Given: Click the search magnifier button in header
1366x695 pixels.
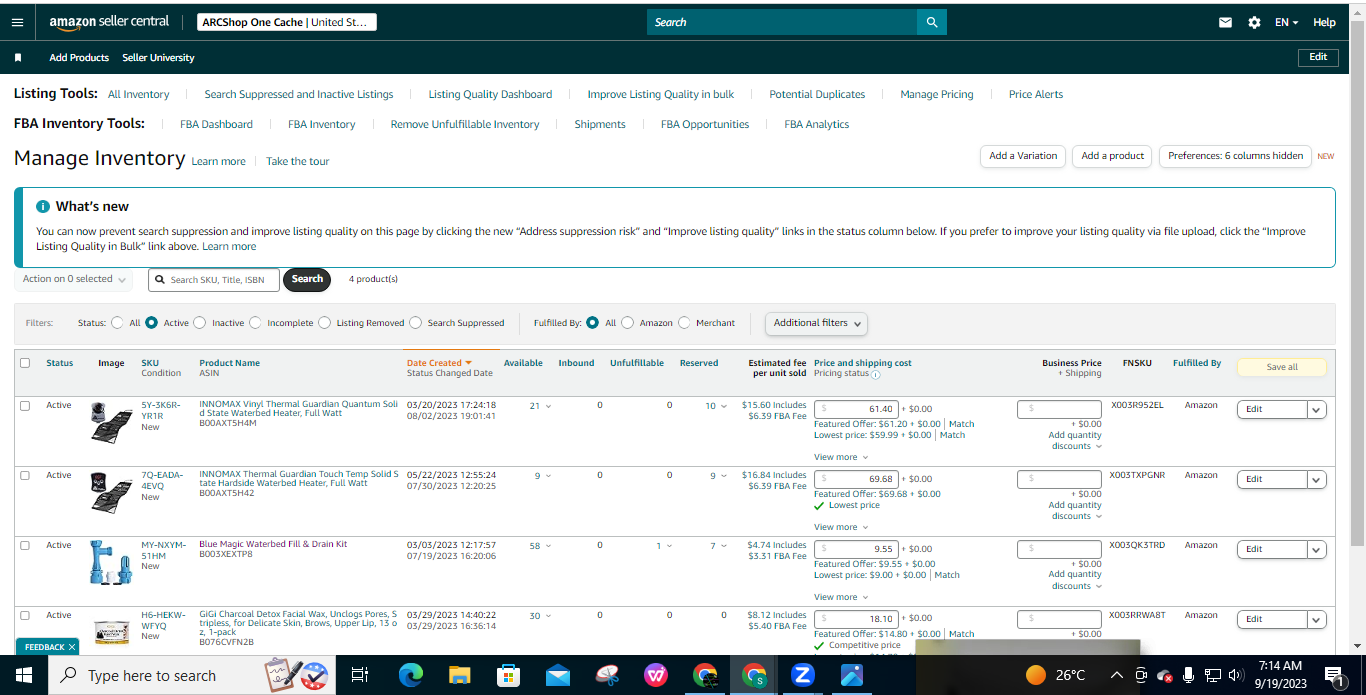Looking at the screenshot, I should [x=932, y=22].
